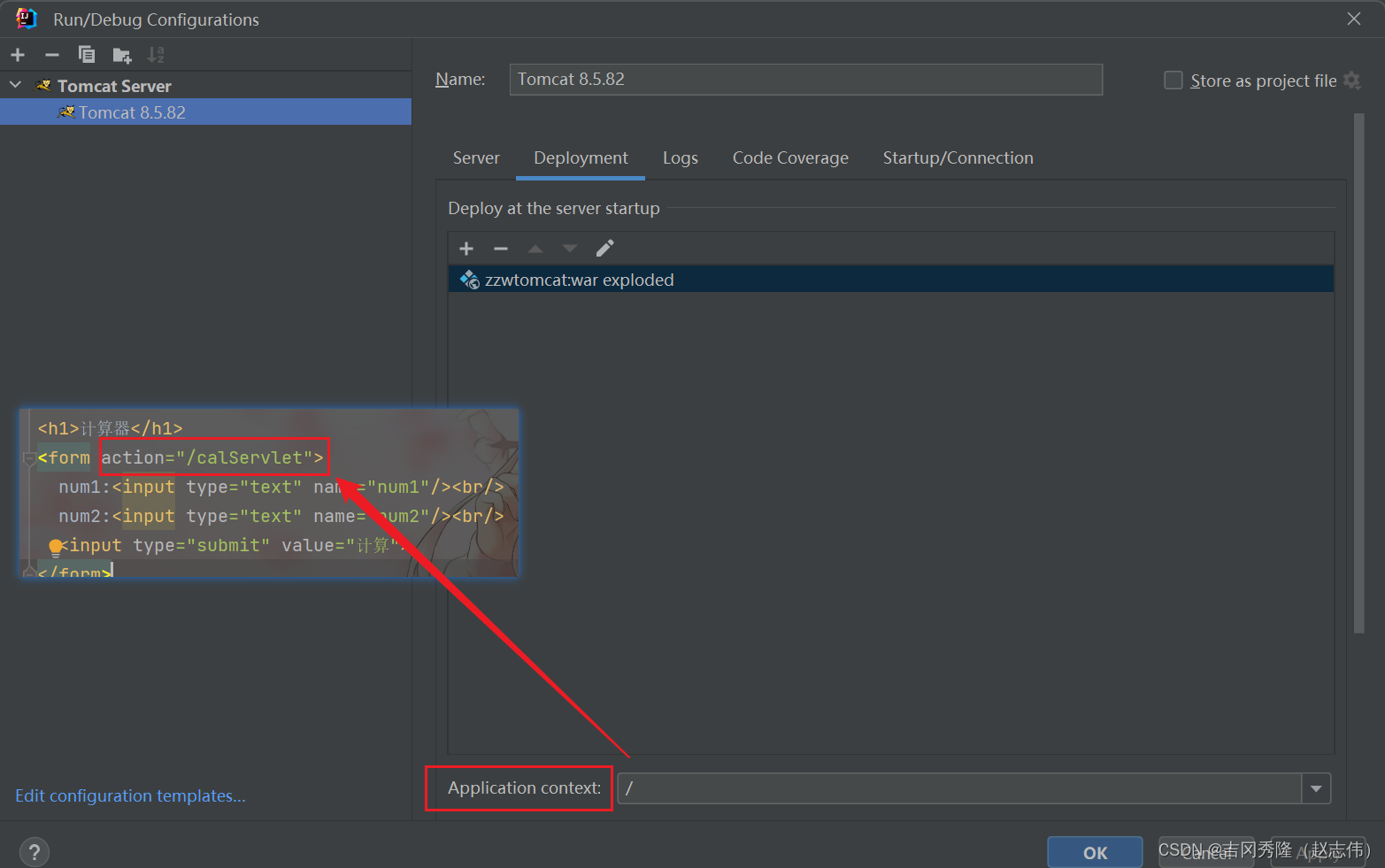
Task: Open the help question mark button
Action: click(x=35, y=852)
